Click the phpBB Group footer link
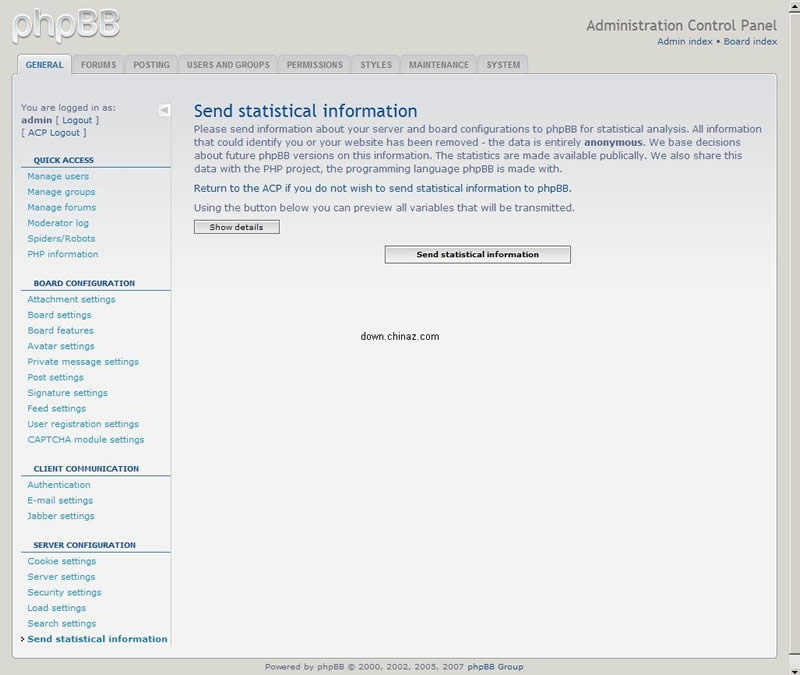 coord(496,667)
